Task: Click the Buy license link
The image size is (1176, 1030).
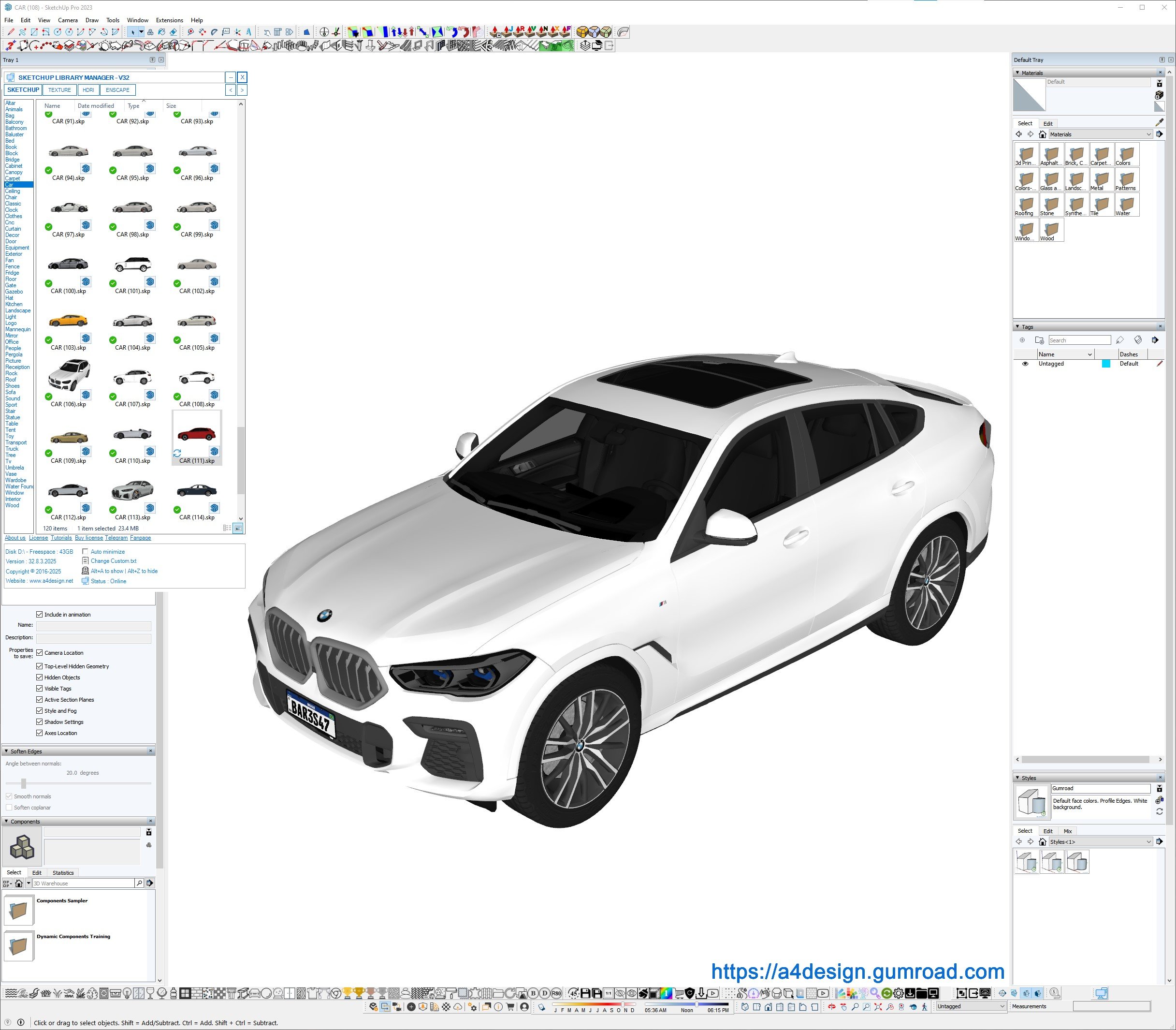Action: click(88, 538)
